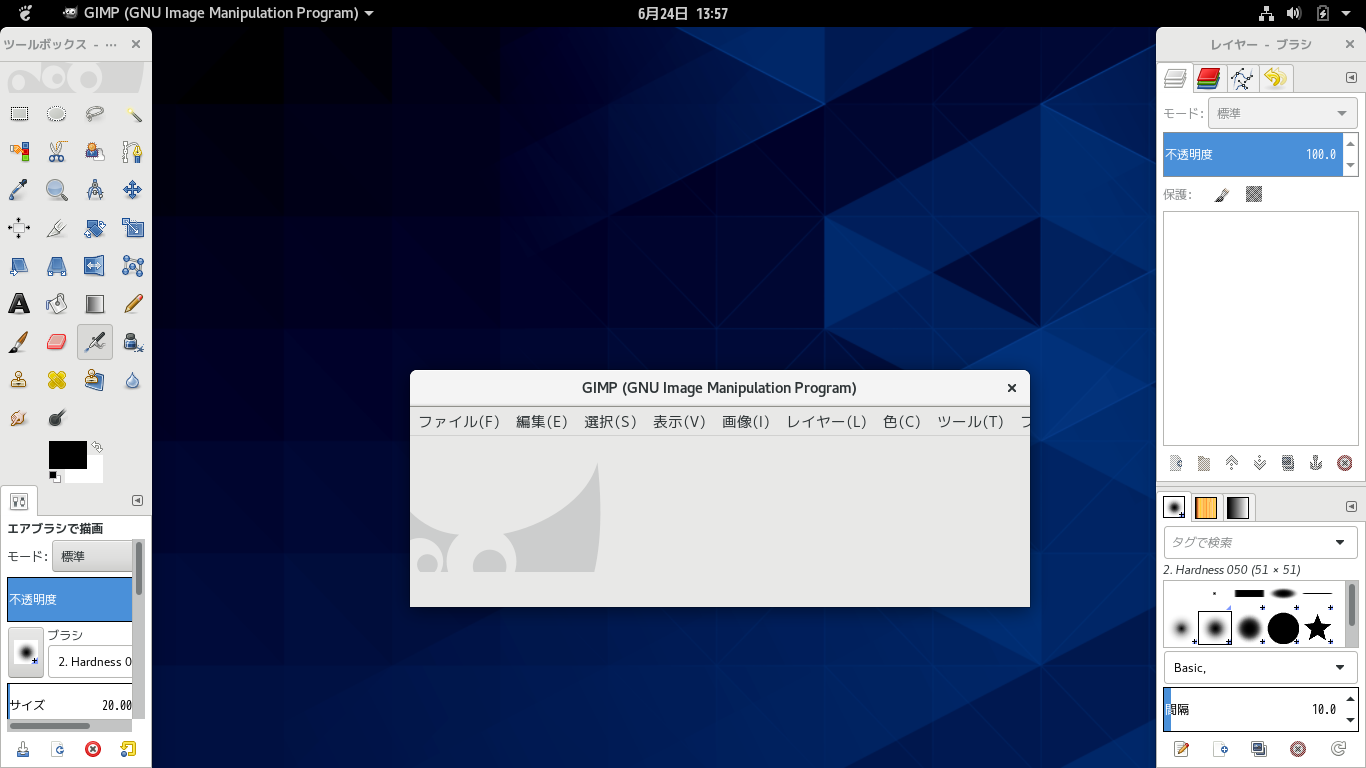Switch to the Gradients tab

[1238, 507]
